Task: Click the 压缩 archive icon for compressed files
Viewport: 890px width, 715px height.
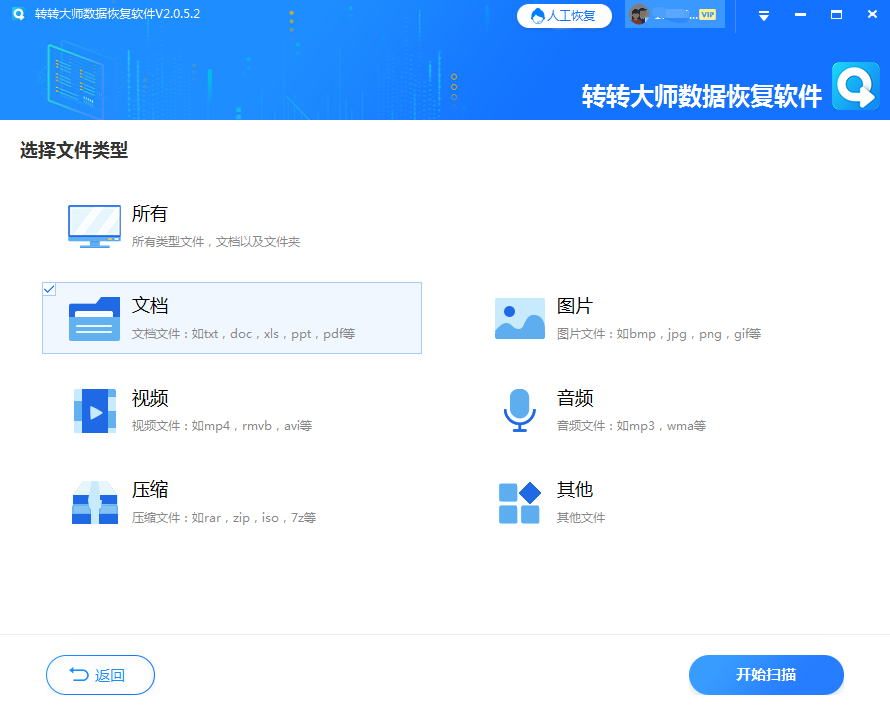Action: point(94,500)
